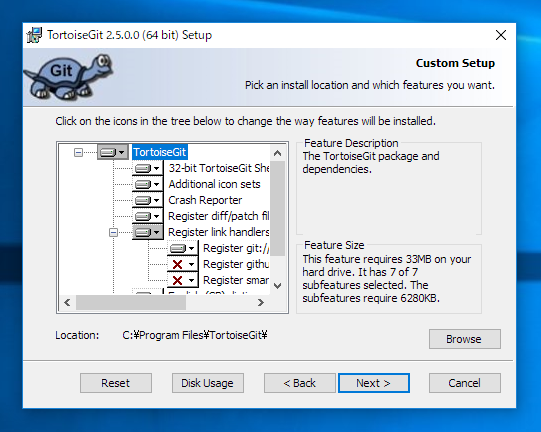Select the Register smart feature row
Viewport: 541px width, 432px height.
tap(236, 280)
